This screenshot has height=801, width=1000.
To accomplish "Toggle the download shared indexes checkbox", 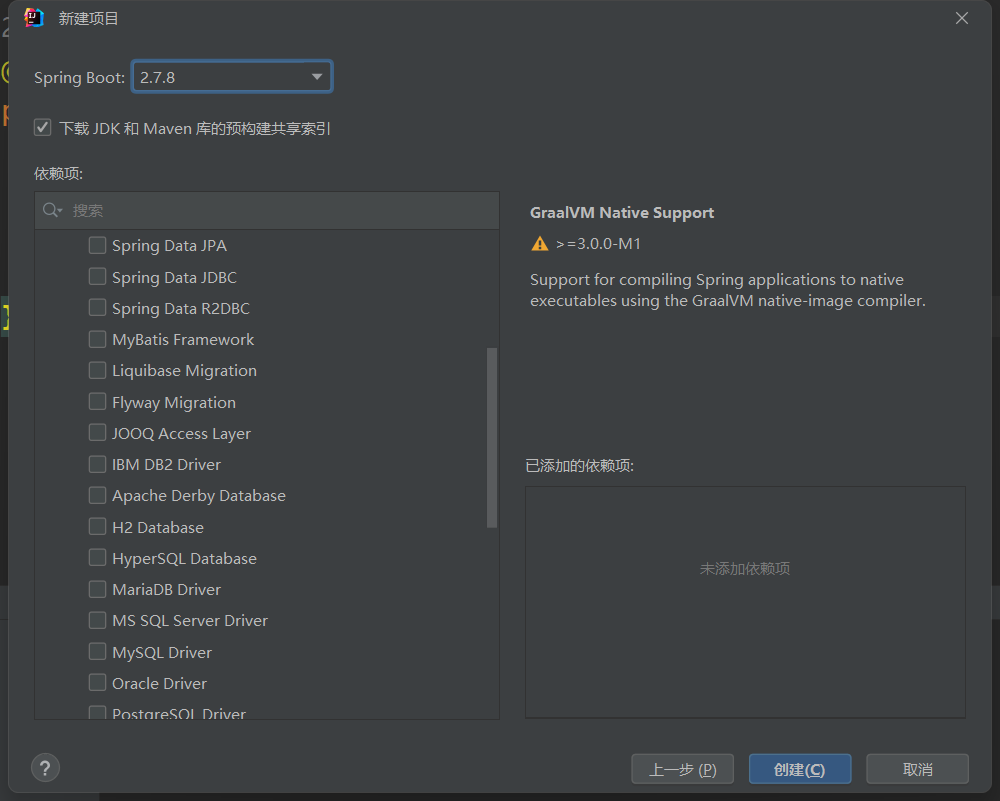I will pos(42,128).
